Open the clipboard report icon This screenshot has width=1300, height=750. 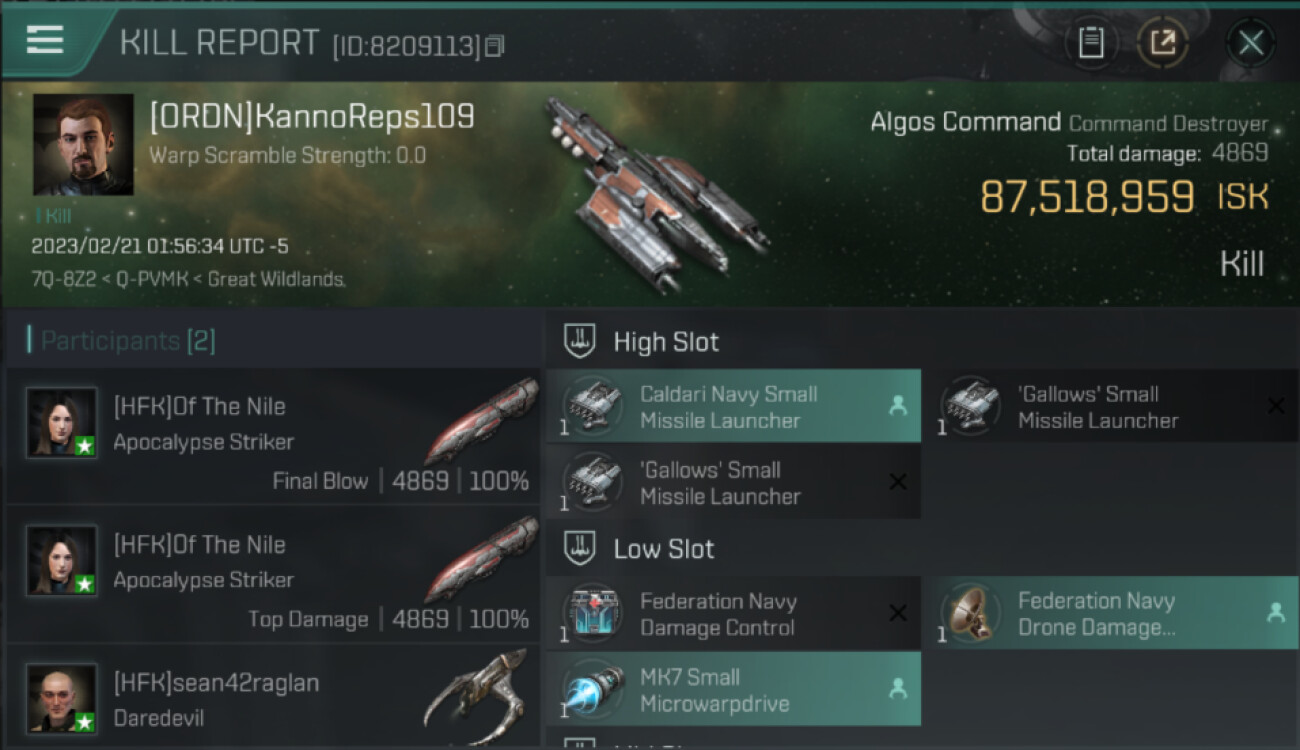1091,42
